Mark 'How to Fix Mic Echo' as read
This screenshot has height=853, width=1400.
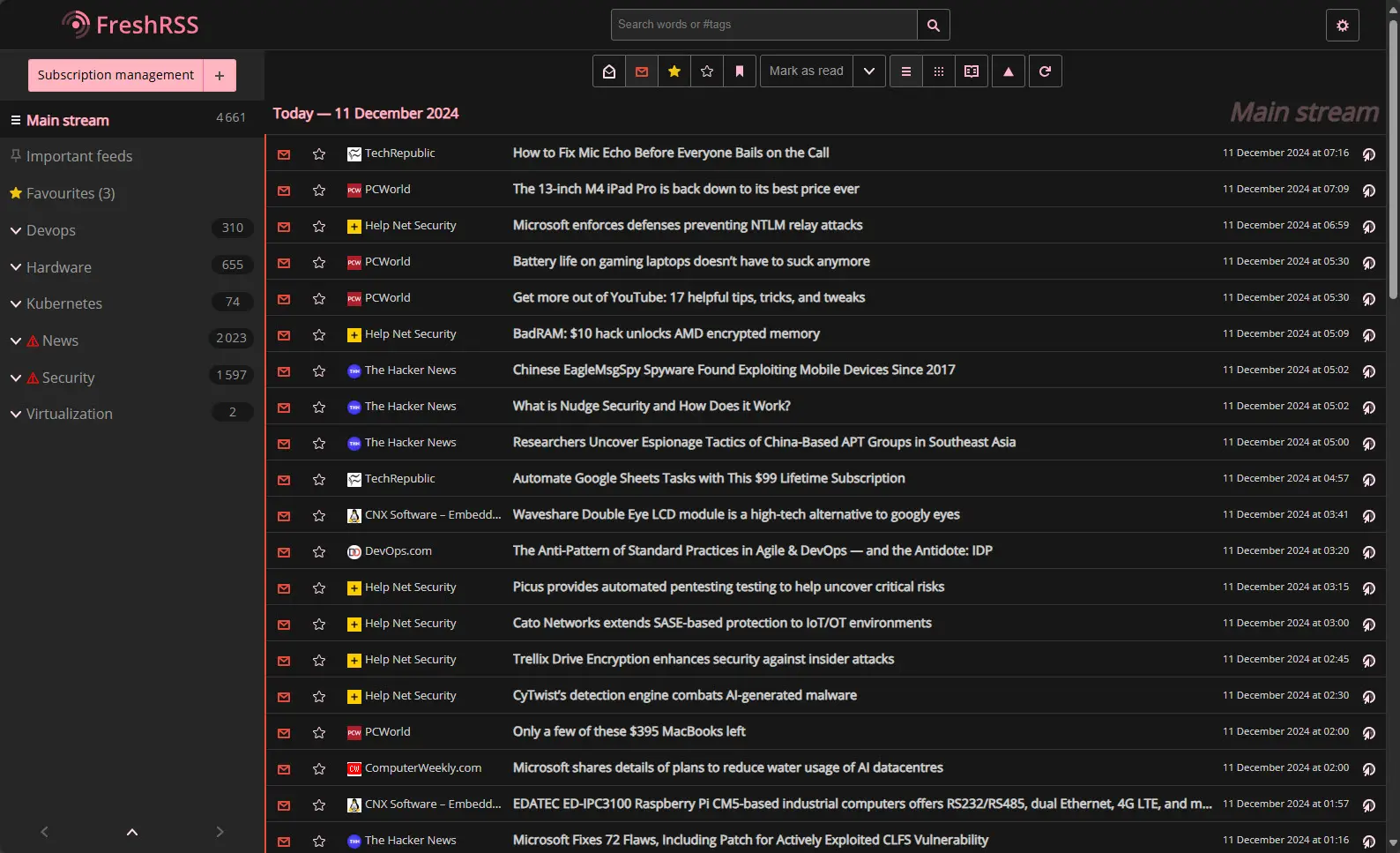pyautogui.click(x=284, y=154)
